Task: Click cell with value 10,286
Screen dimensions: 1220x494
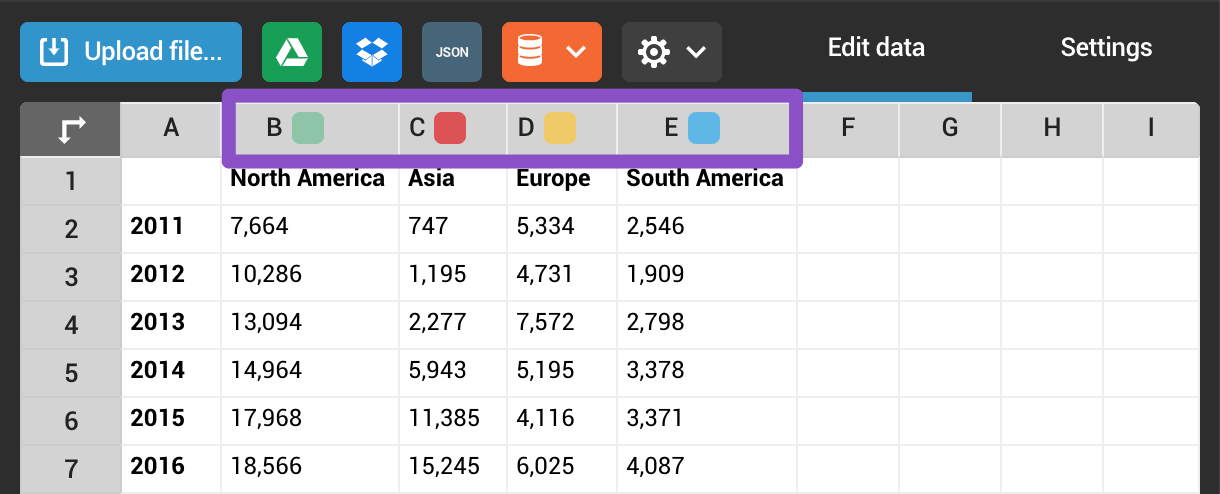Action: pyautogui.click(x=310, y=278)
